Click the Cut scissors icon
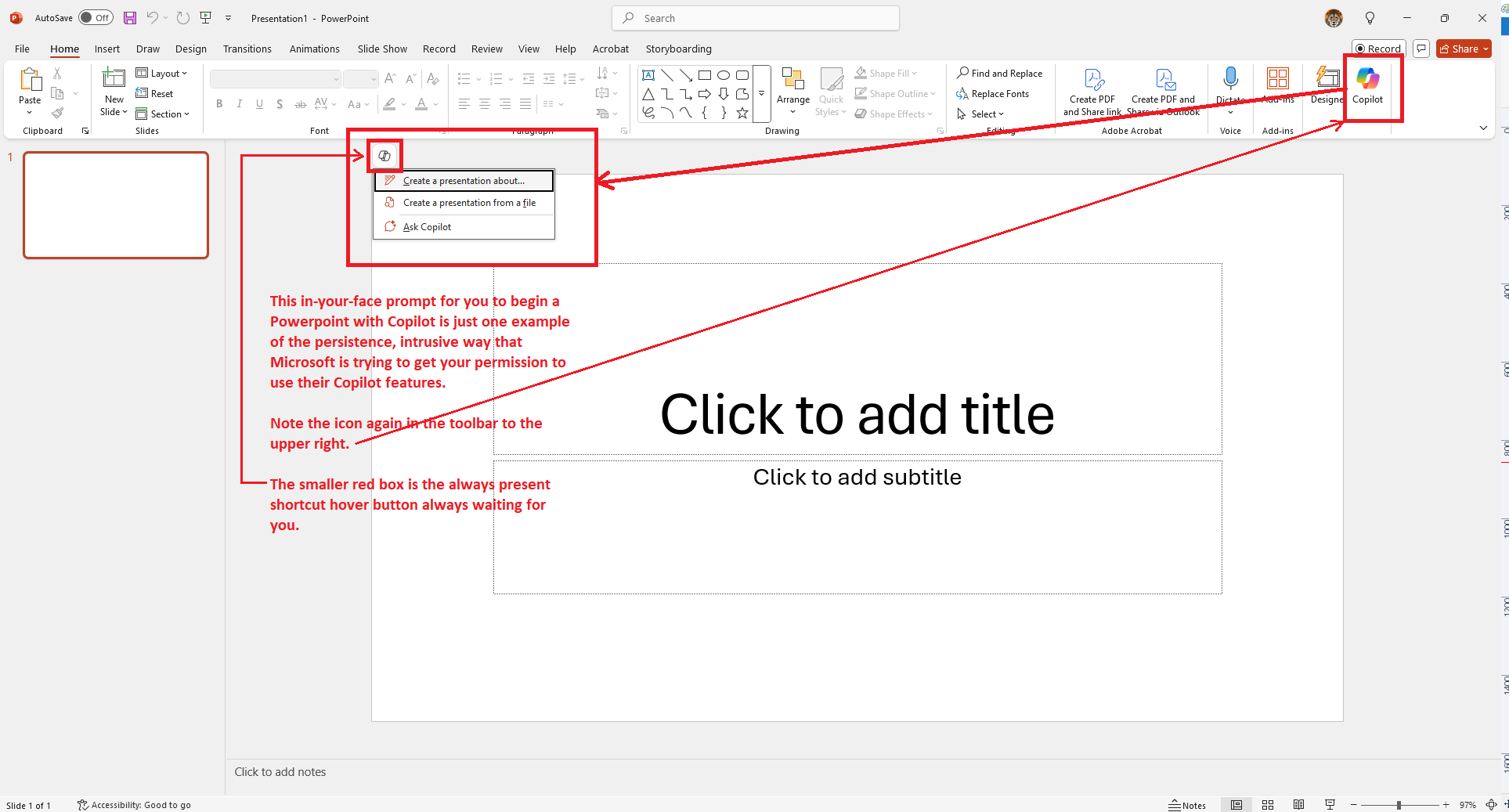Viewport: 1509px width, 812px height. click(x=57, y=73)
